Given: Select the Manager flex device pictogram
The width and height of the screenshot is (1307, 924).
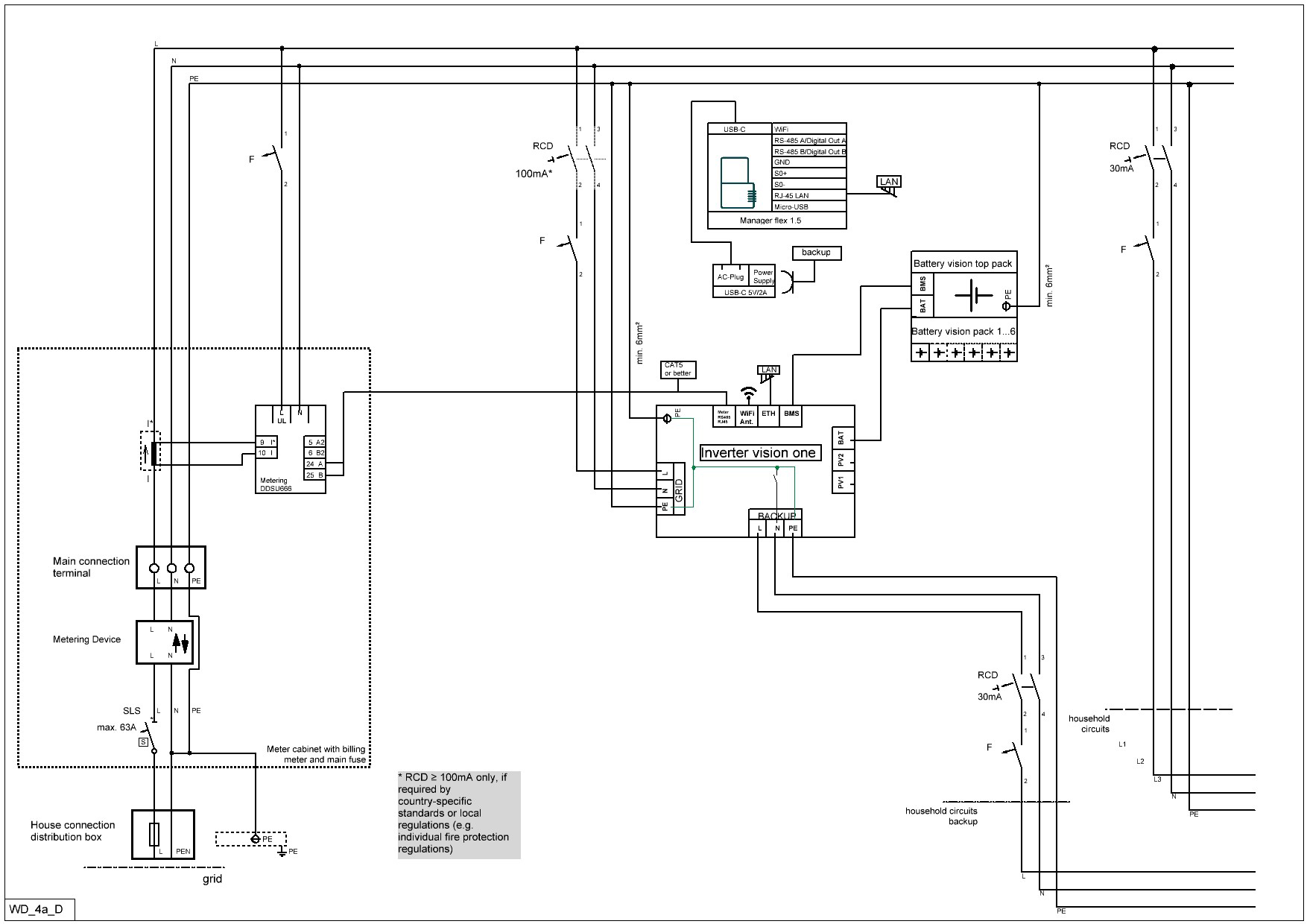Looking at the screenshot, I should point(735,183).
